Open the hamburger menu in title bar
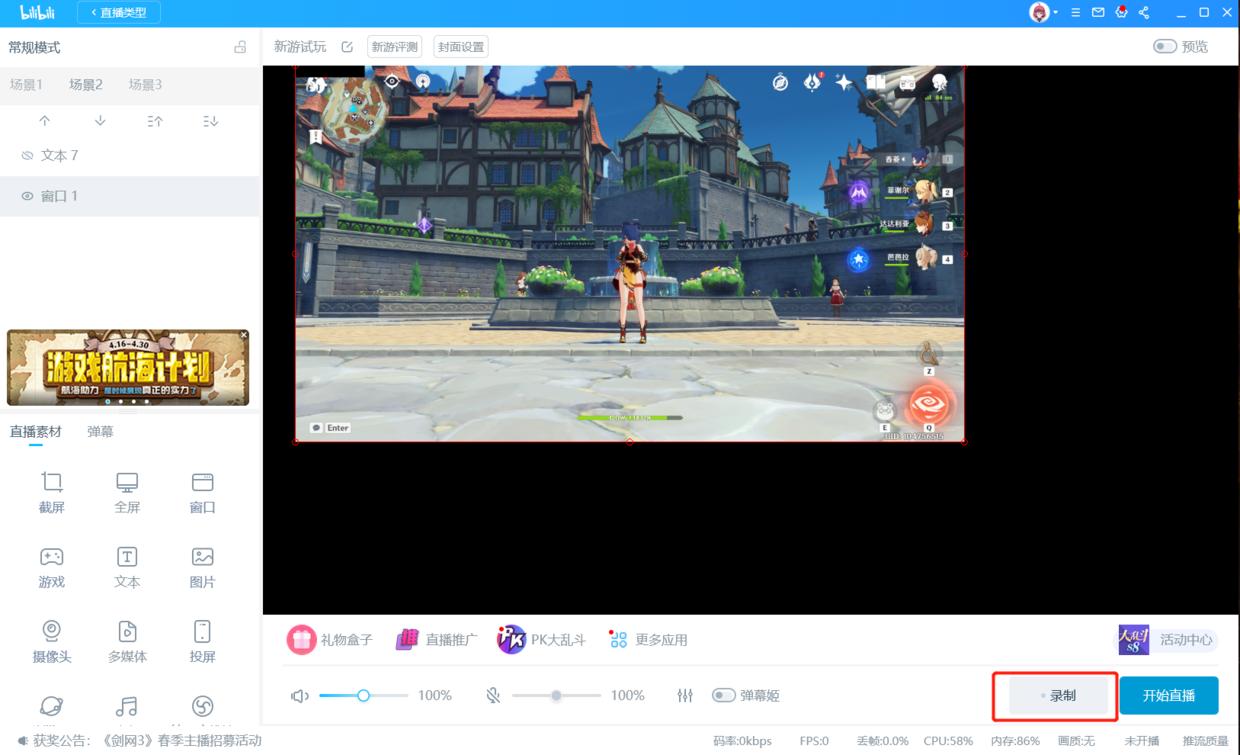 point(1076,13)
